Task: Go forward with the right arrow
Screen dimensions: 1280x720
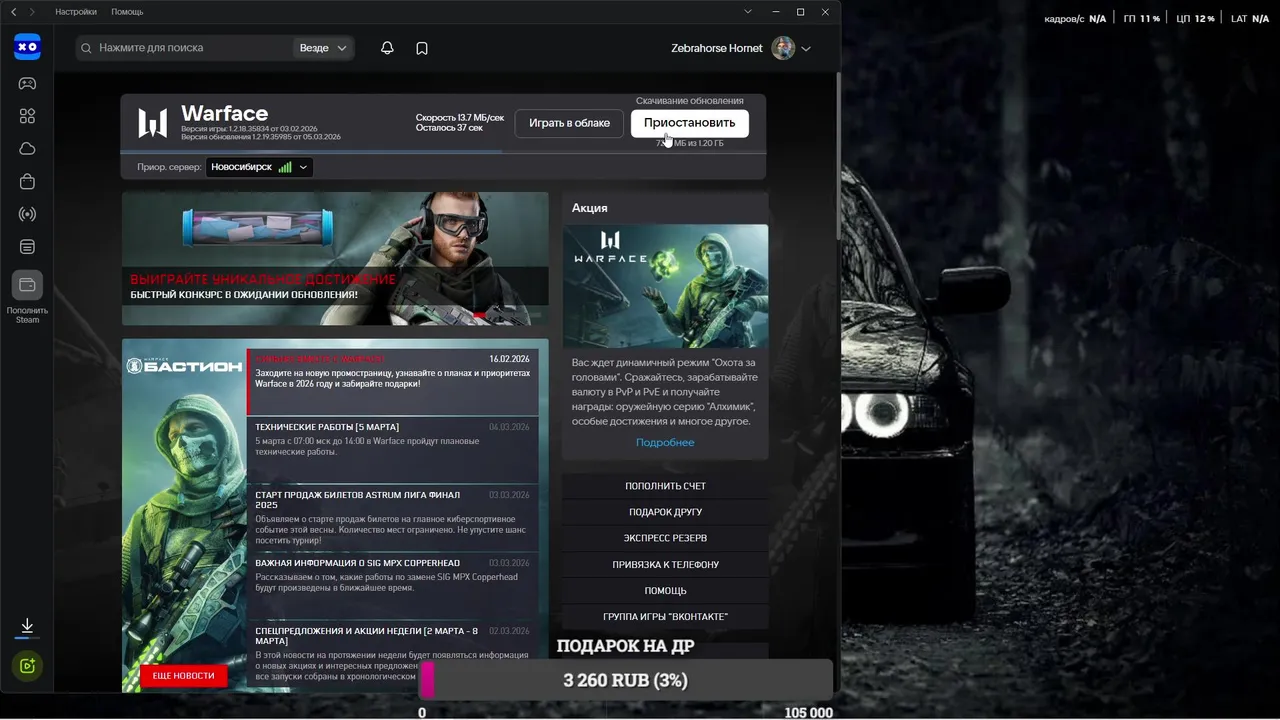Action: pos(32,12)
